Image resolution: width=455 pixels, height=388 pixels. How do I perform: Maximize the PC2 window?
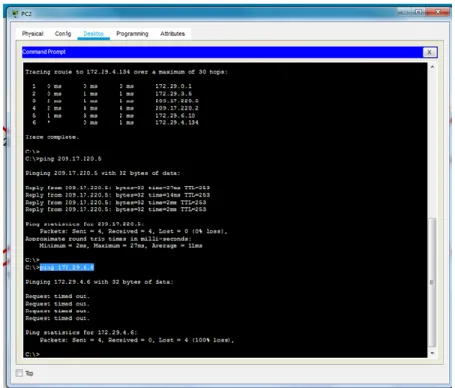(x=419, y=12)
